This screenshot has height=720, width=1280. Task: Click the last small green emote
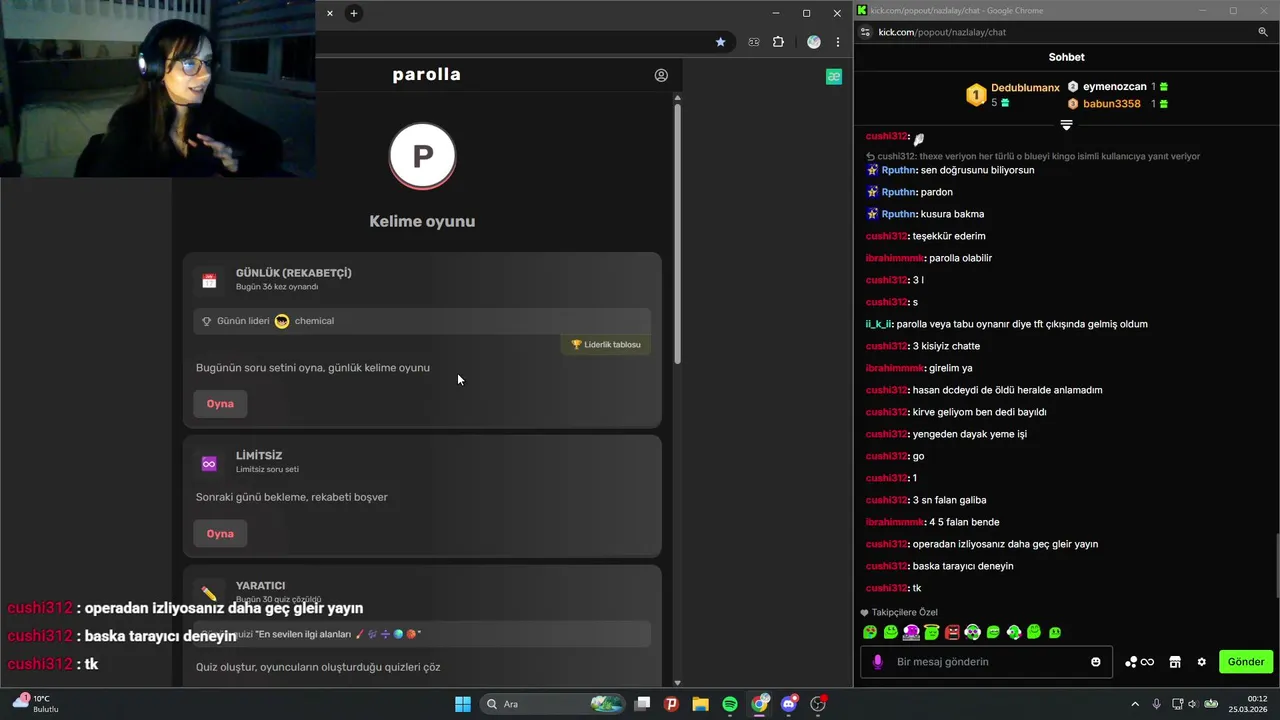(x=1055, y=632)
